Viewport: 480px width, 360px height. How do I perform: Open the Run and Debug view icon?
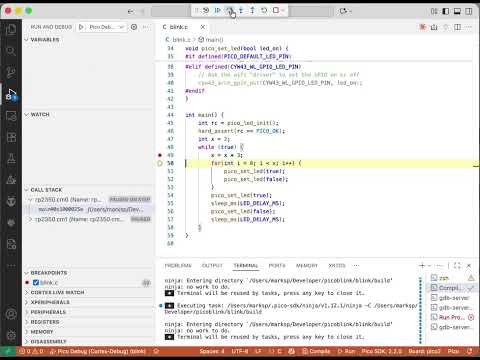11,95
